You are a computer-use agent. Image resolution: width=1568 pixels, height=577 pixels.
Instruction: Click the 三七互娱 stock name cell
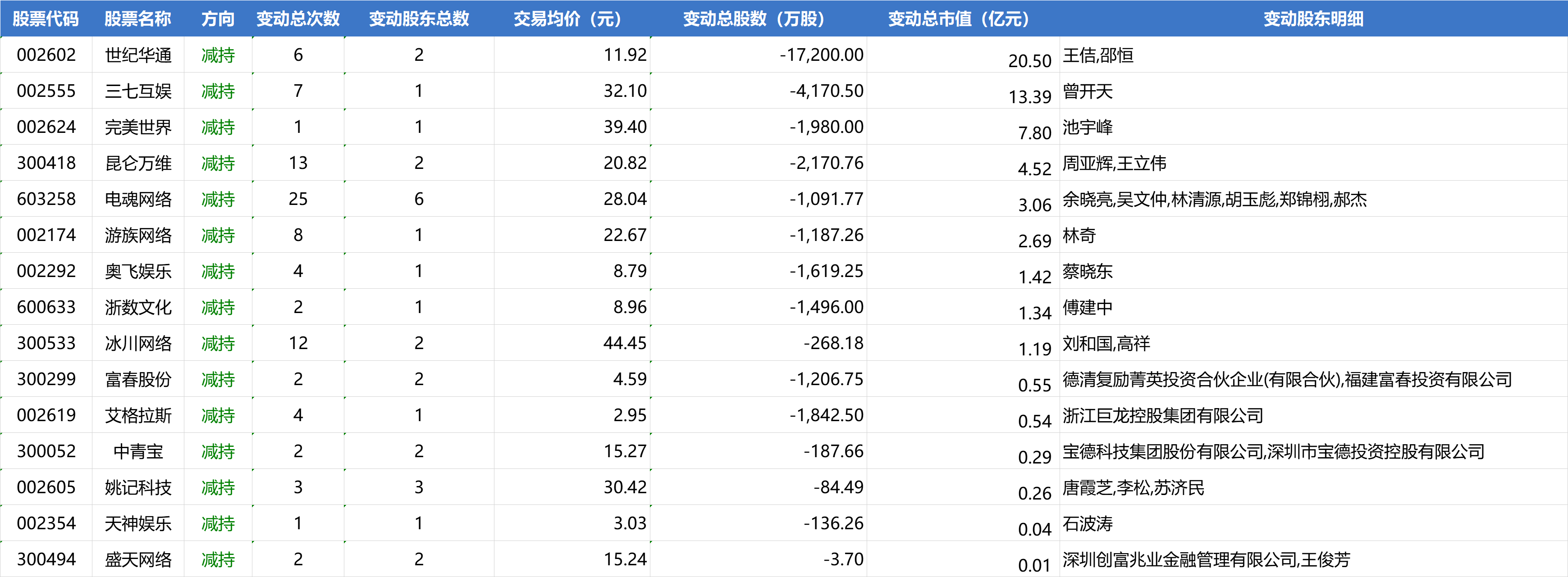pos(138,91)
